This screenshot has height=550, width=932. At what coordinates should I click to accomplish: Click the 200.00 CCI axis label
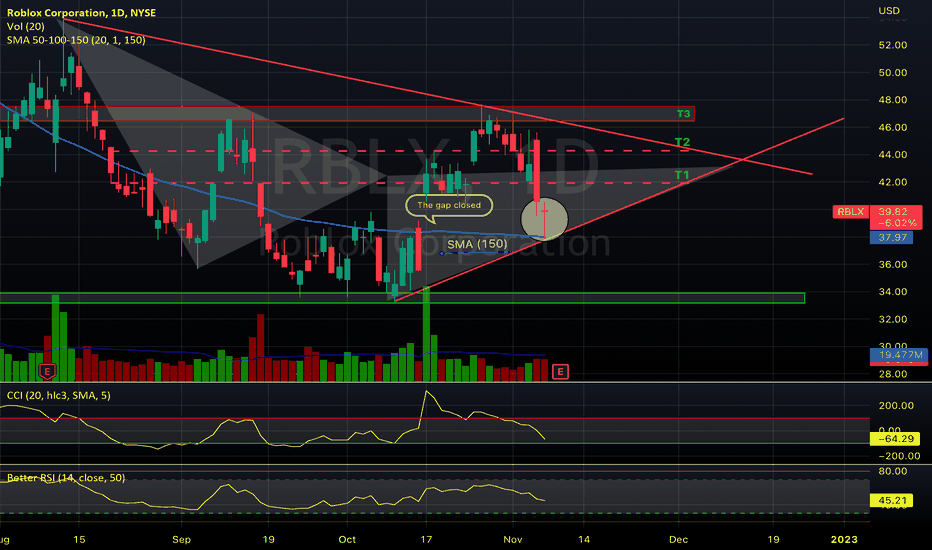896,406
